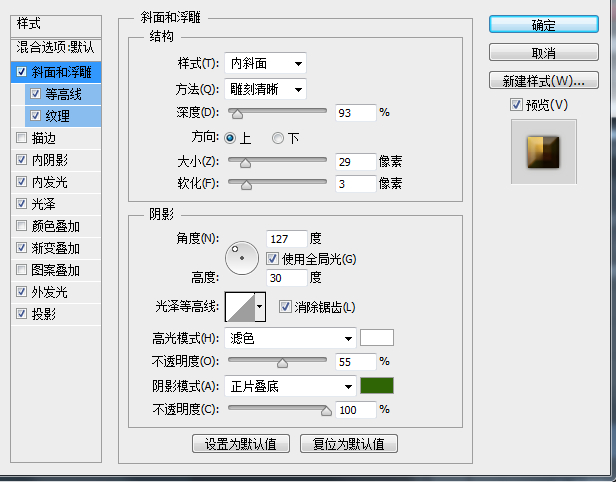Open 内阴影 settings panel
This screenshot has height=482, width=616.
[x=50, y=160]
